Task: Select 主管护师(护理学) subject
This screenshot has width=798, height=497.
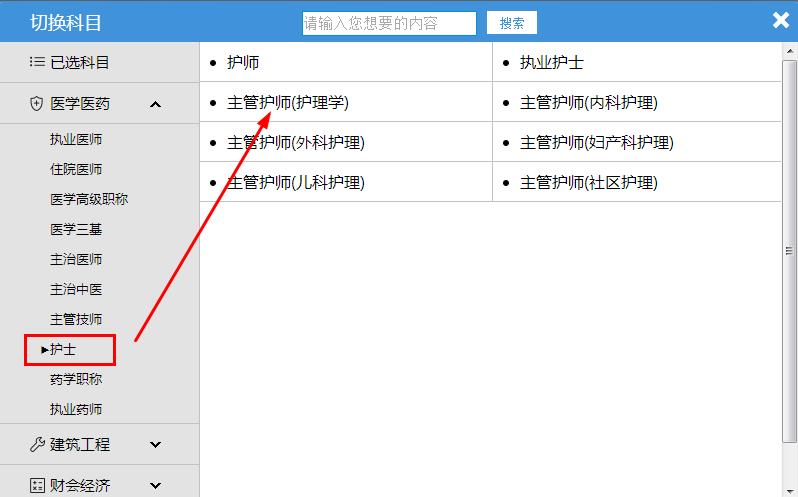Action: point(288,102)
